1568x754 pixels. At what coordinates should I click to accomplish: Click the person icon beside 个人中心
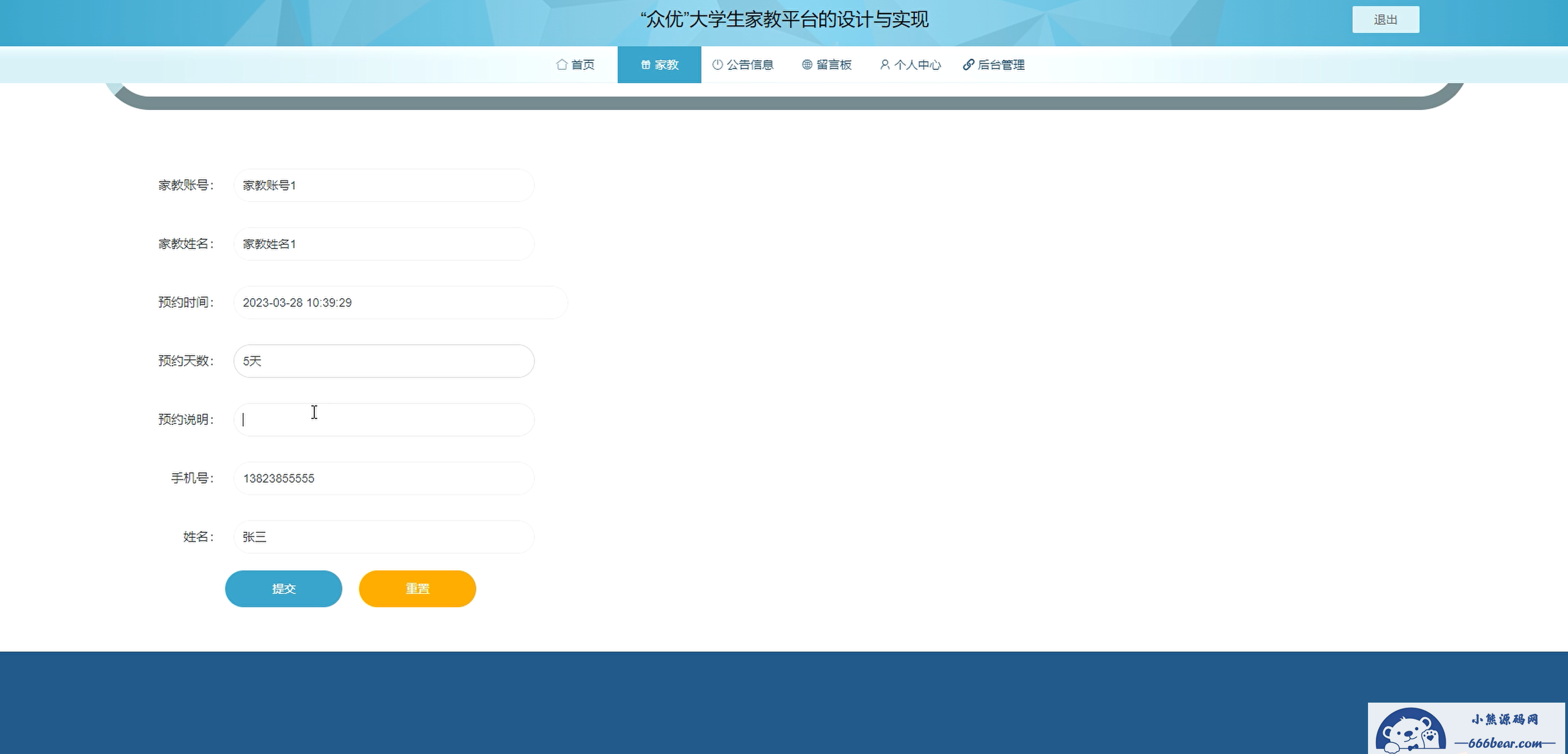tap(885, 64)
